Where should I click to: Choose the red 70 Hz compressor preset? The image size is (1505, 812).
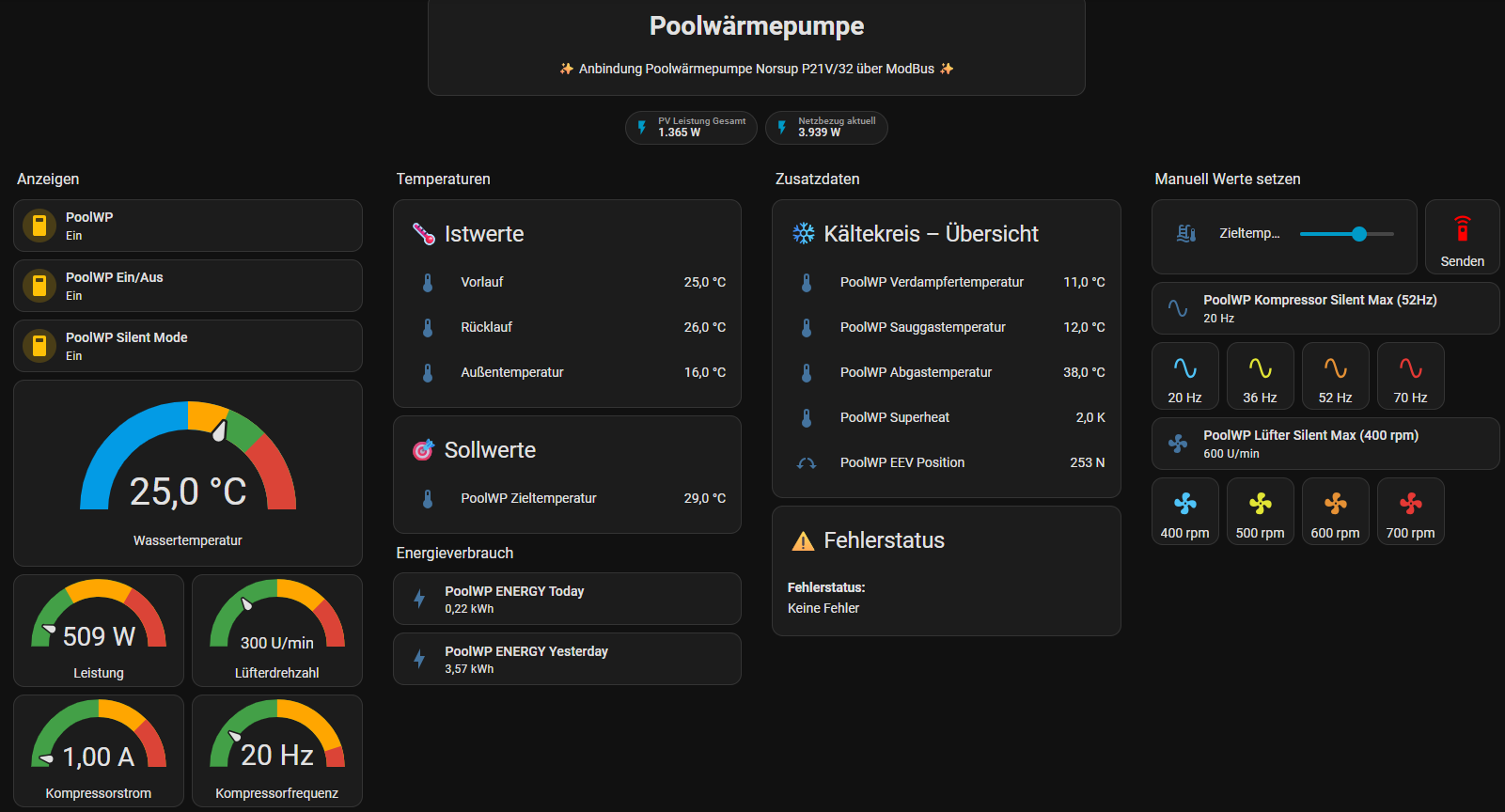pyautogui.click(x=1410, y=376)
